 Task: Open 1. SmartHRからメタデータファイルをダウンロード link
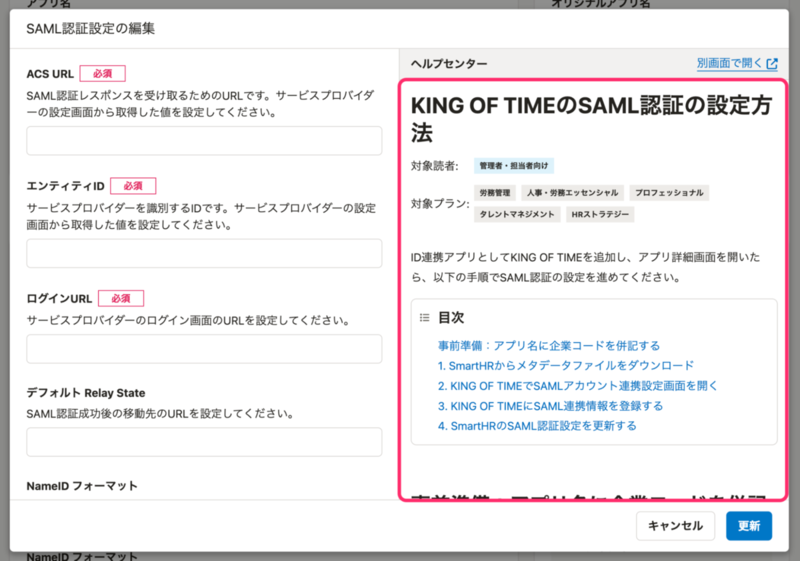pos(566,366)
